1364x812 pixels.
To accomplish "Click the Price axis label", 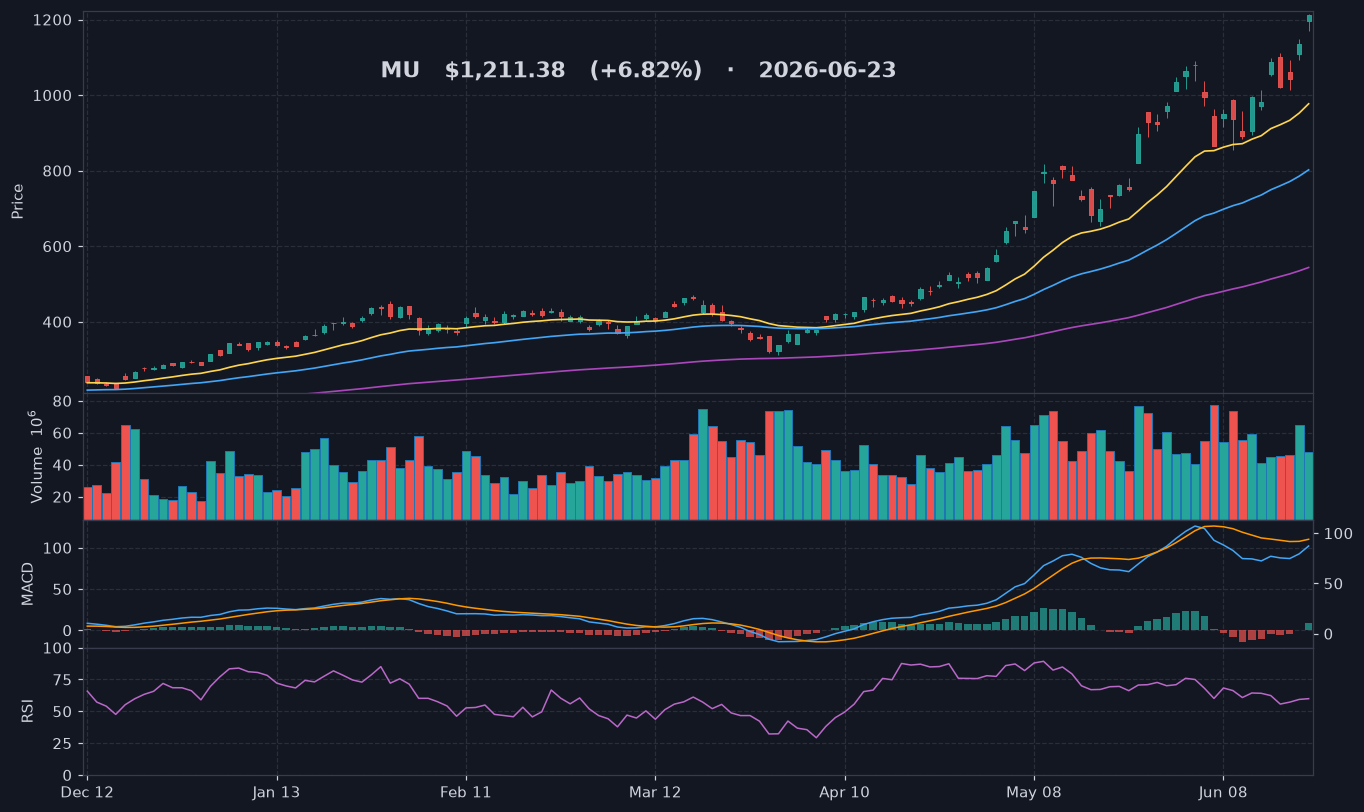I will tap(18, 201).
